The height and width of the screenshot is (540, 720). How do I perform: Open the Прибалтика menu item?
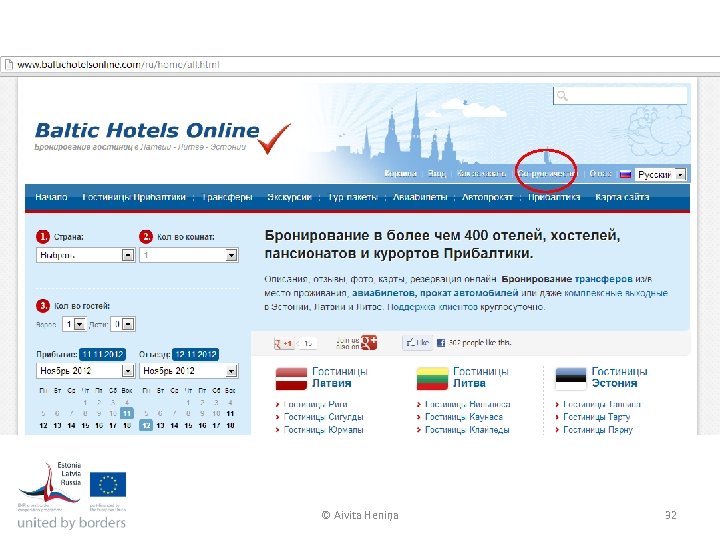click(x=554, y=197)
